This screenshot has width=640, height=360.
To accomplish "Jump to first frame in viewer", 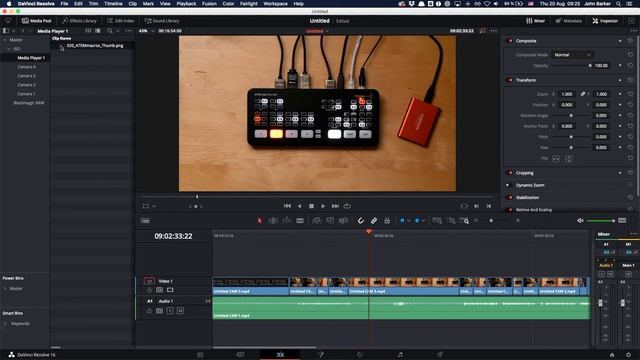I will click(x=287, y=206).
